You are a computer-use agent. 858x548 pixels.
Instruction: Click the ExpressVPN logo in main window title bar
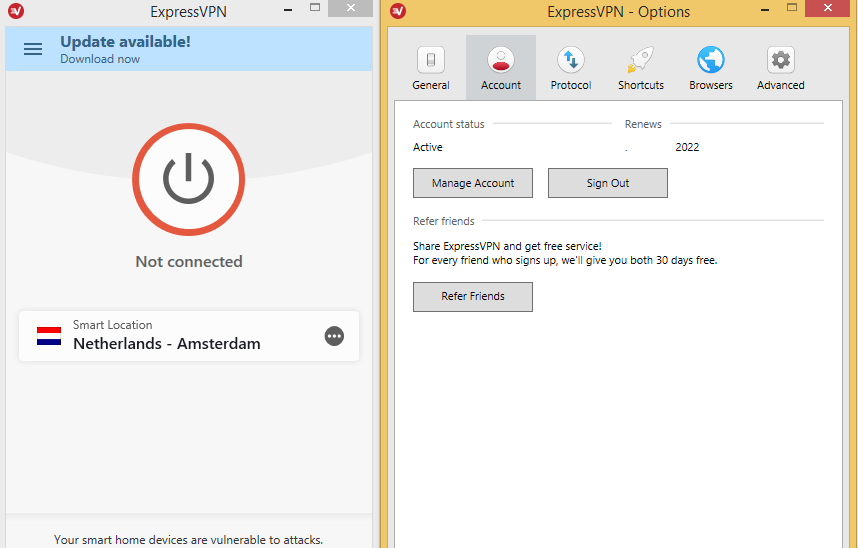tap(16, 10)
